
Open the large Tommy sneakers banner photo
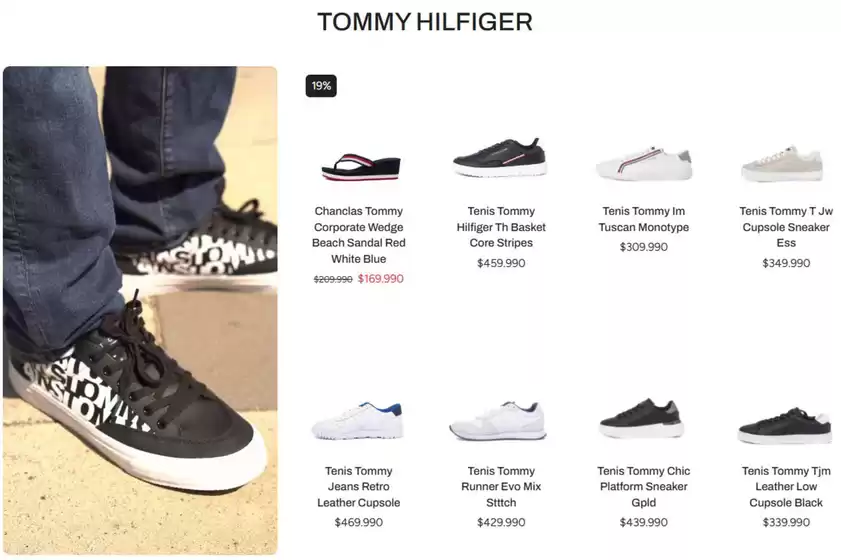[140, 310]
